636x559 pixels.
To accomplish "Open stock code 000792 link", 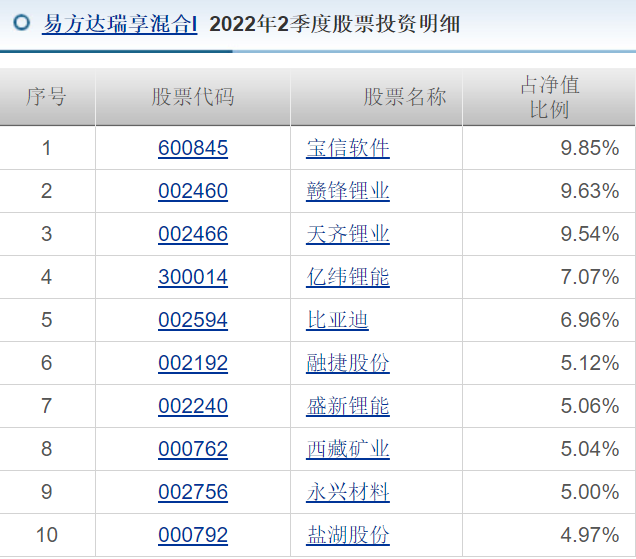I will coord(193,535).
